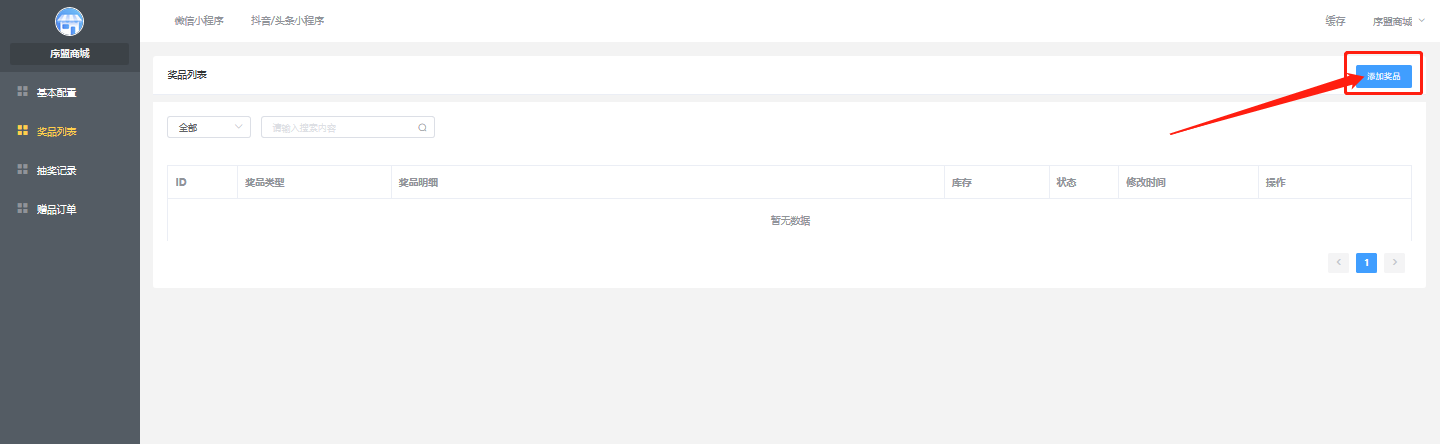Click the grid icon beside 赠品订单

coord(23,209)
